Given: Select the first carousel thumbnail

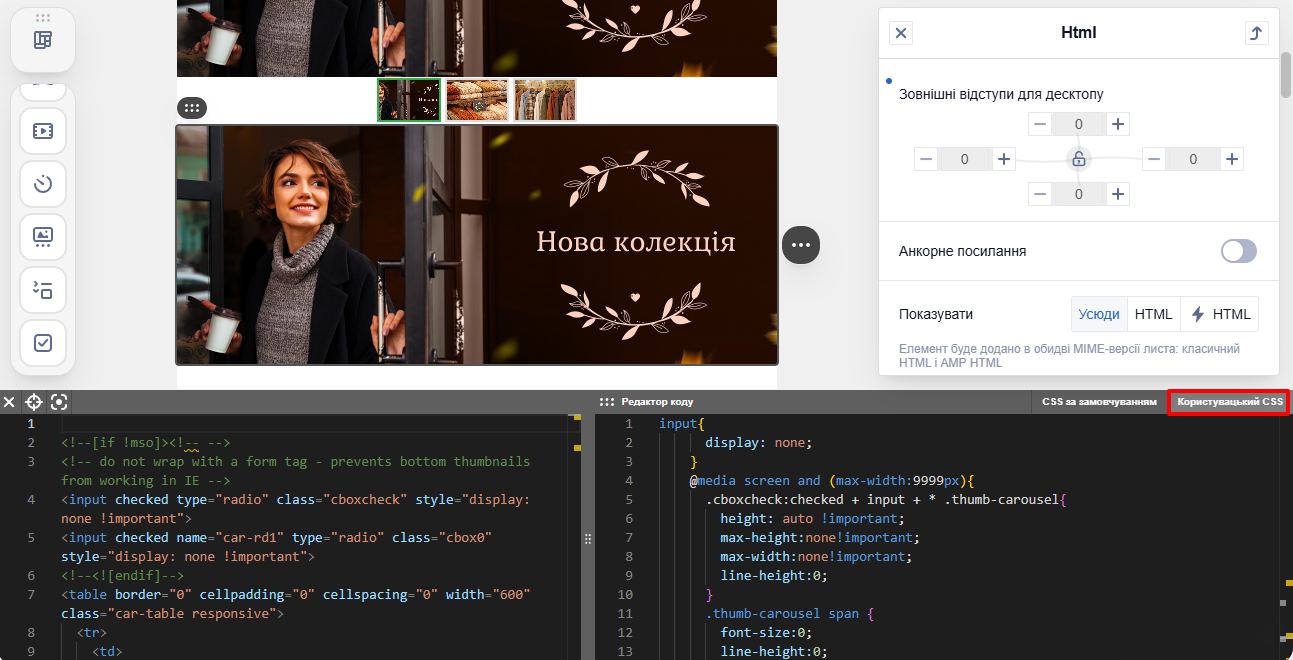Looking at the screenshot, I should pyautogui.click(x=409, y=100).
